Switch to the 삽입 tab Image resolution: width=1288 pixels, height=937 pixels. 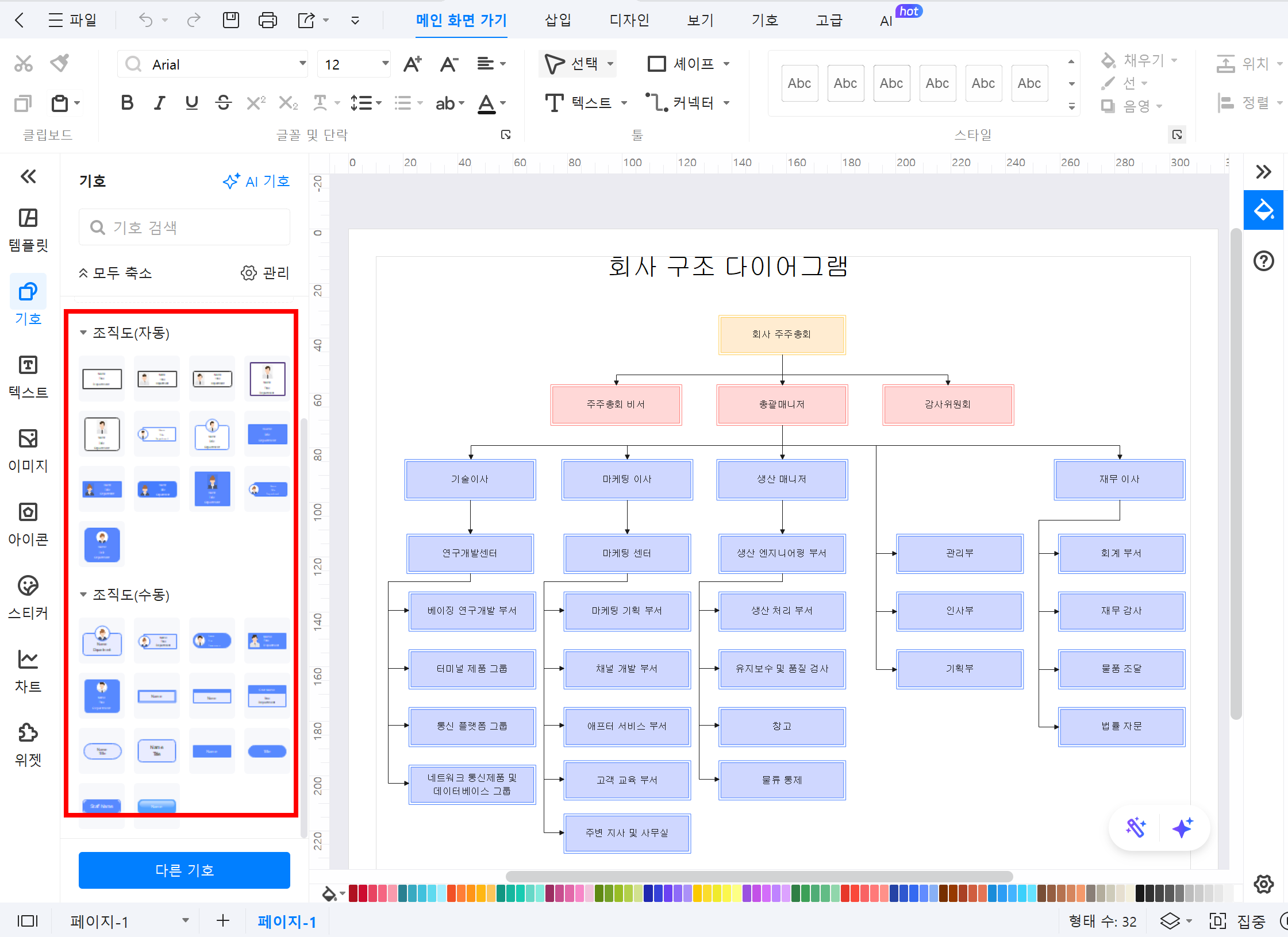tap(558, 21)
